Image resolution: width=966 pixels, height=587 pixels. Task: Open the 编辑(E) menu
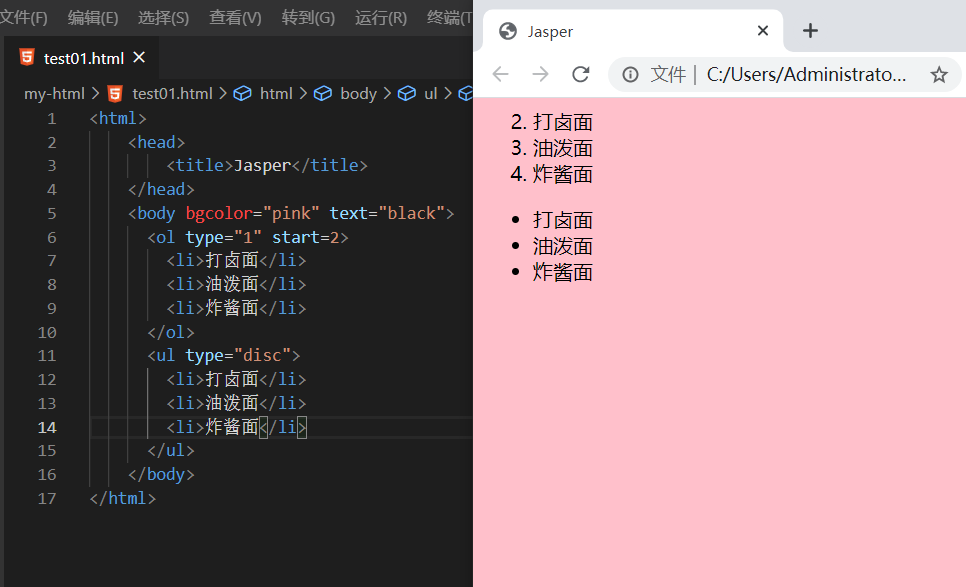(93, 18)
